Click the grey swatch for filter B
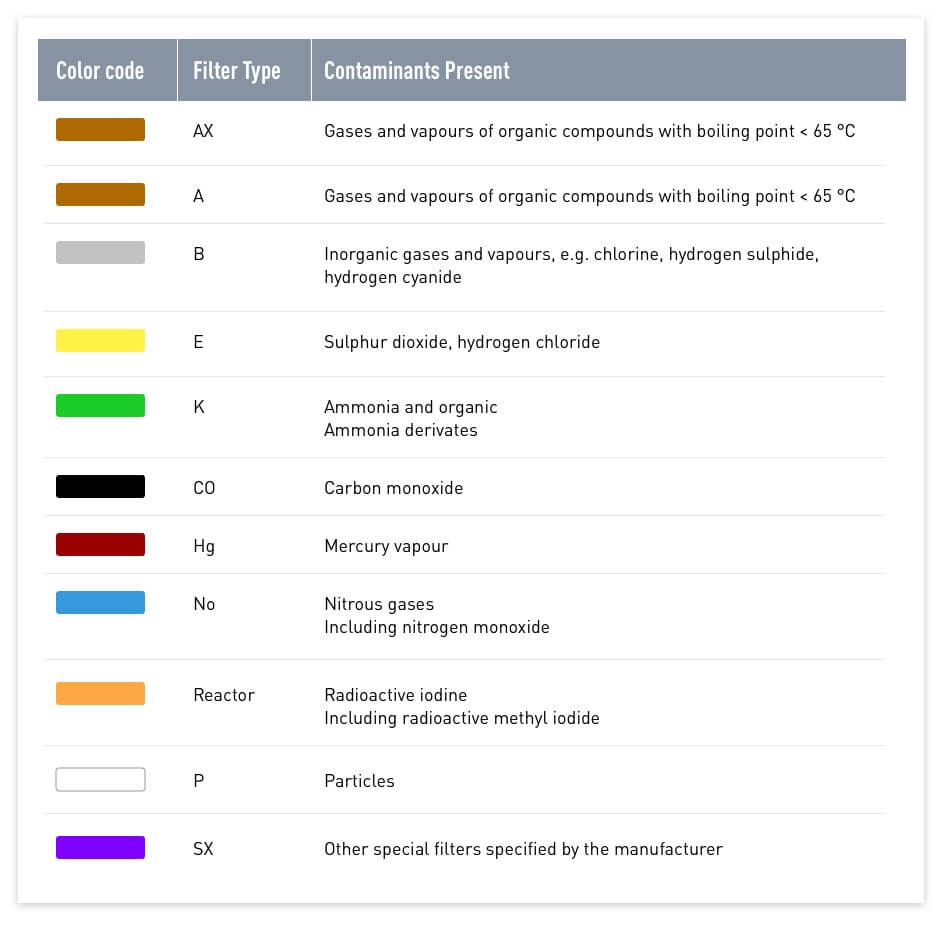The height and width of the screenshot is (931, 947). click(100, 253)
